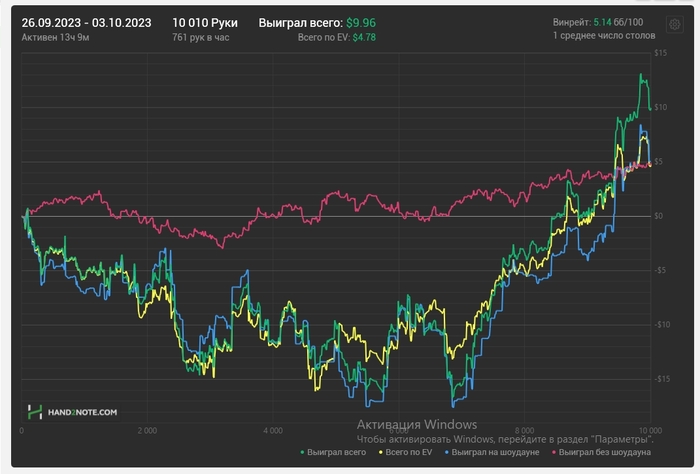The width and height of the screenshot is (700, 474).
Task: Click the 10 000 x-axis label
Action: (x=650, y=431)
